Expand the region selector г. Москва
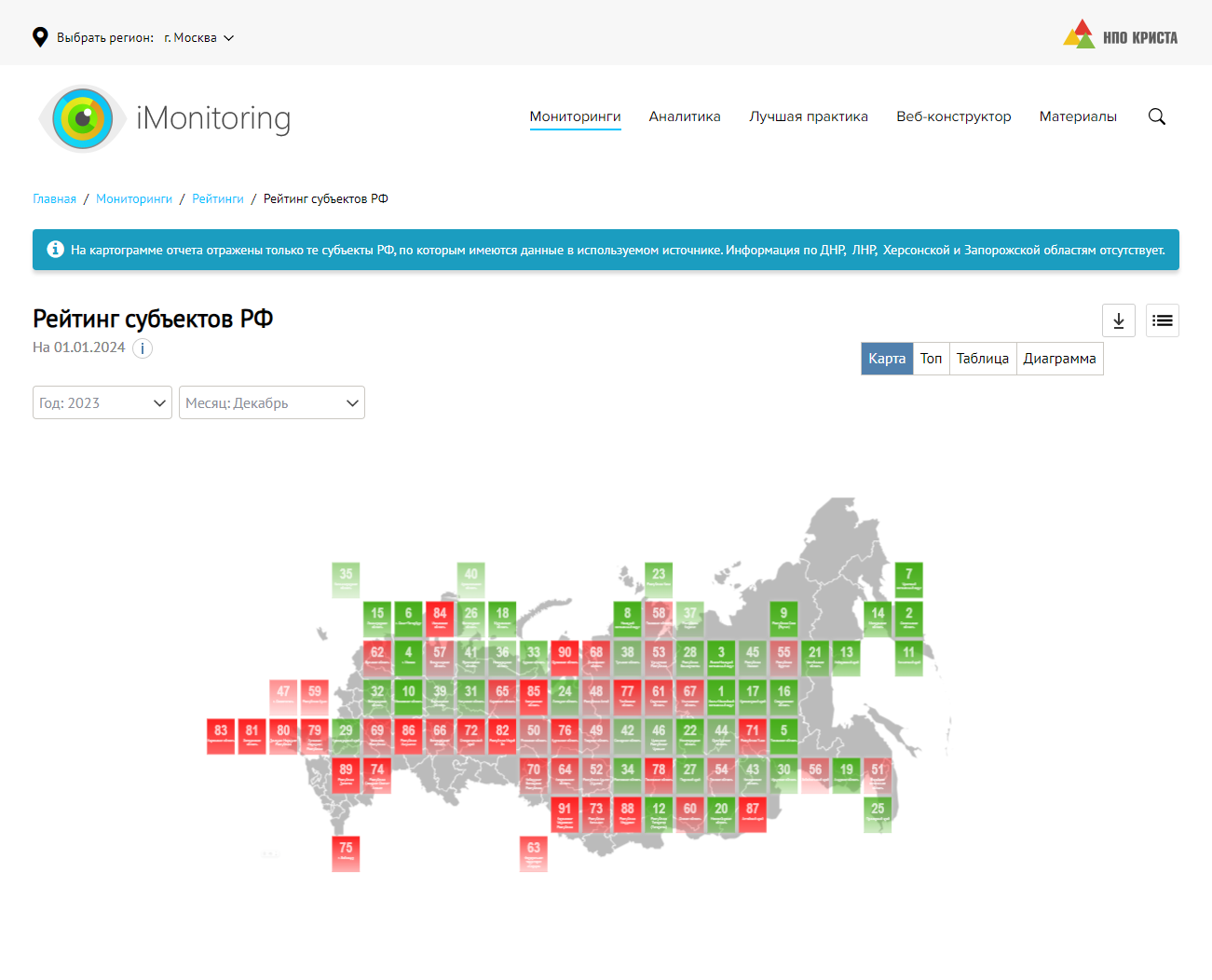 198,38
